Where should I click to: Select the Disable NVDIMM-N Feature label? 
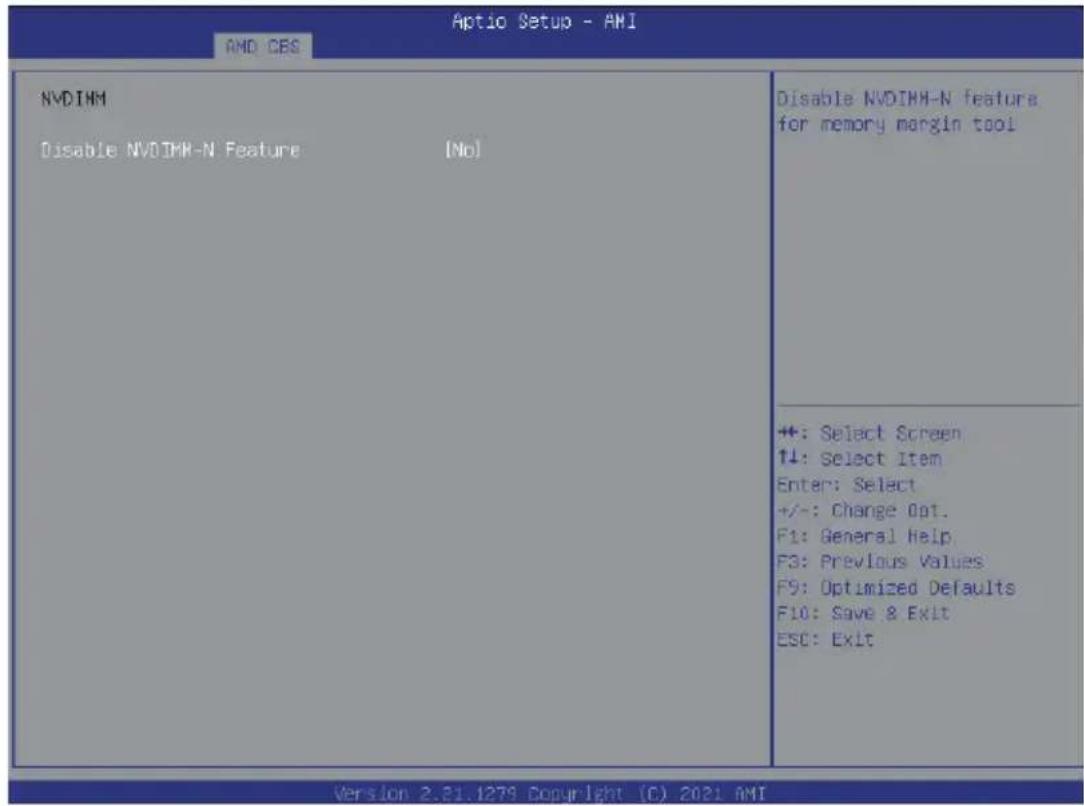(170, 150)
